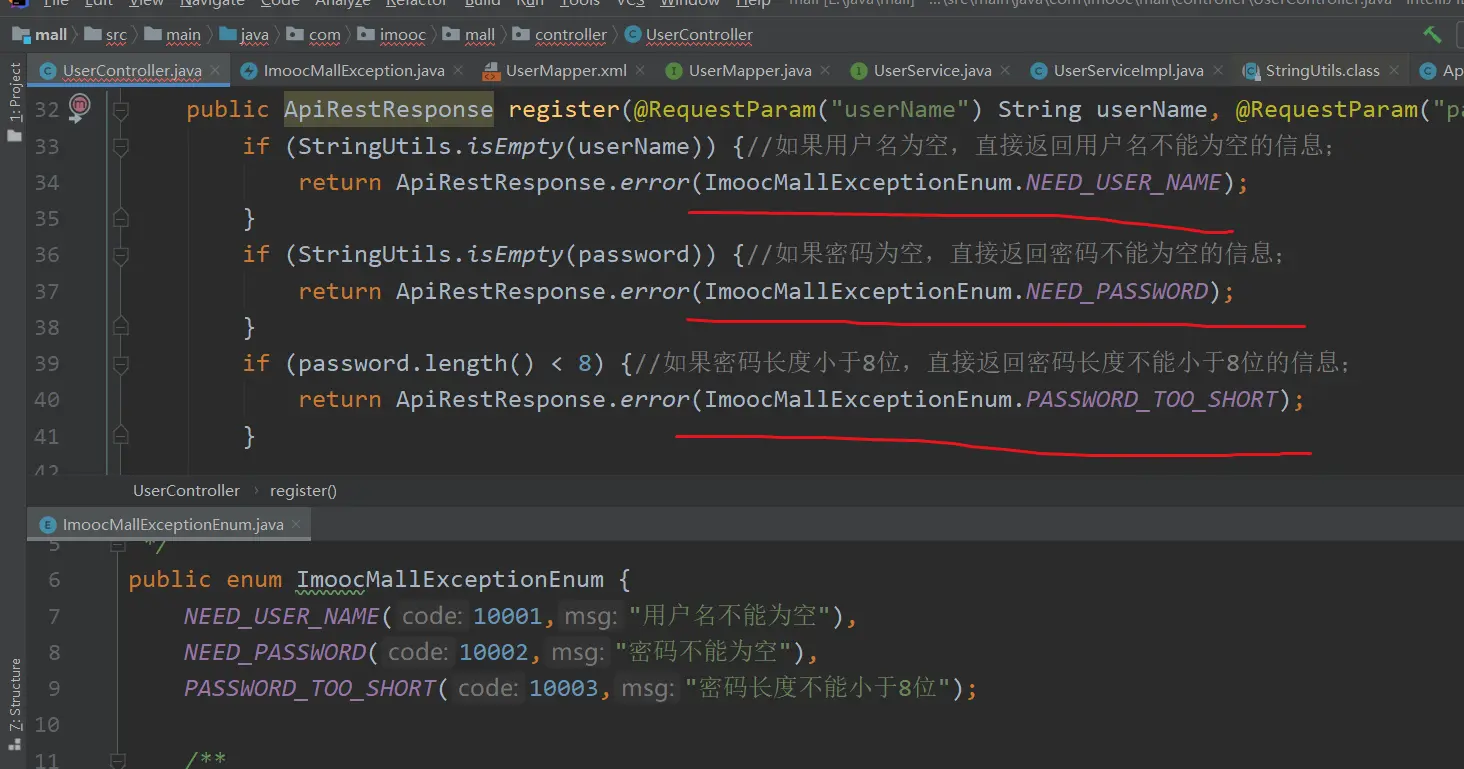Screen dimensions: 1464x769
Task: Close the ImoocMallExceptionEnum.java tab
Action: pos(298,525)
